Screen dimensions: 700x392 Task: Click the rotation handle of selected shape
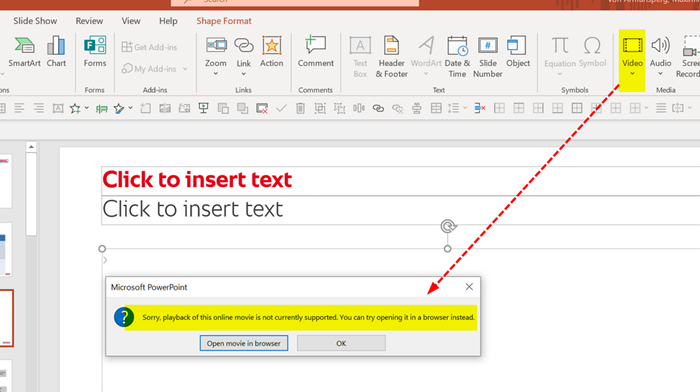(x=448, y=226)
